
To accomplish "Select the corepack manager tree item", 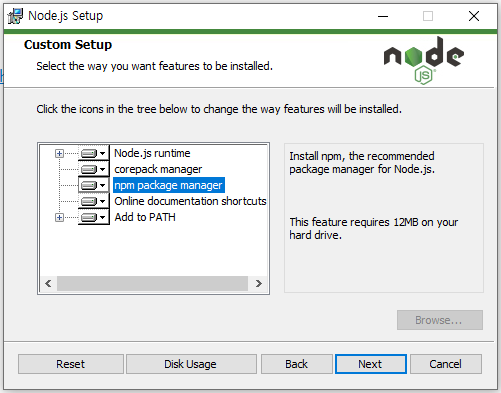I will tap(158, 169).
